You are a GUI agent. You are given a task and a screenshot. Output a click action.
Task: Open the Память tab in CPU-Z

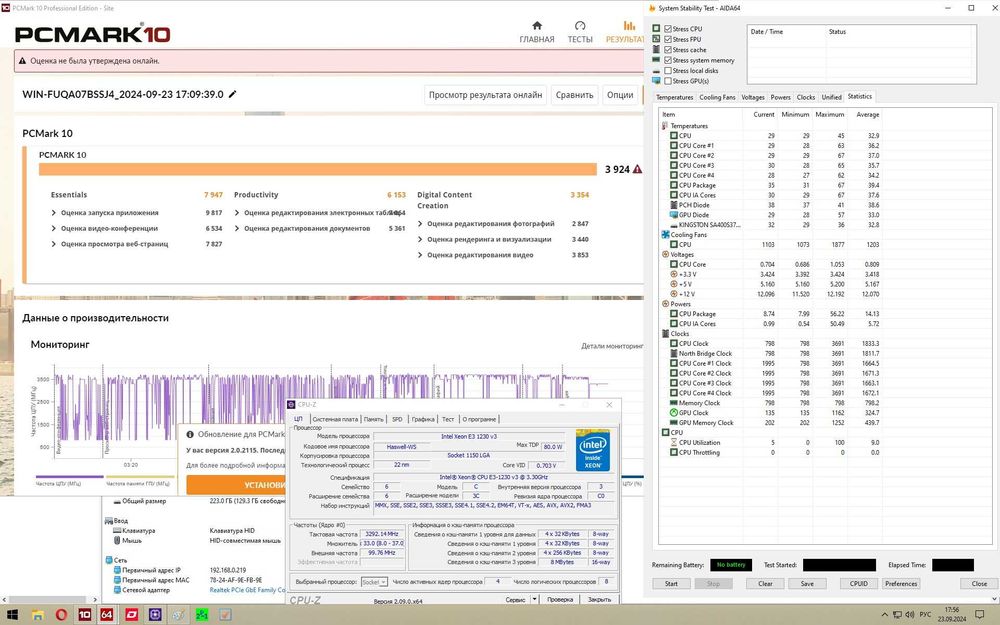[x=373, y=419]
